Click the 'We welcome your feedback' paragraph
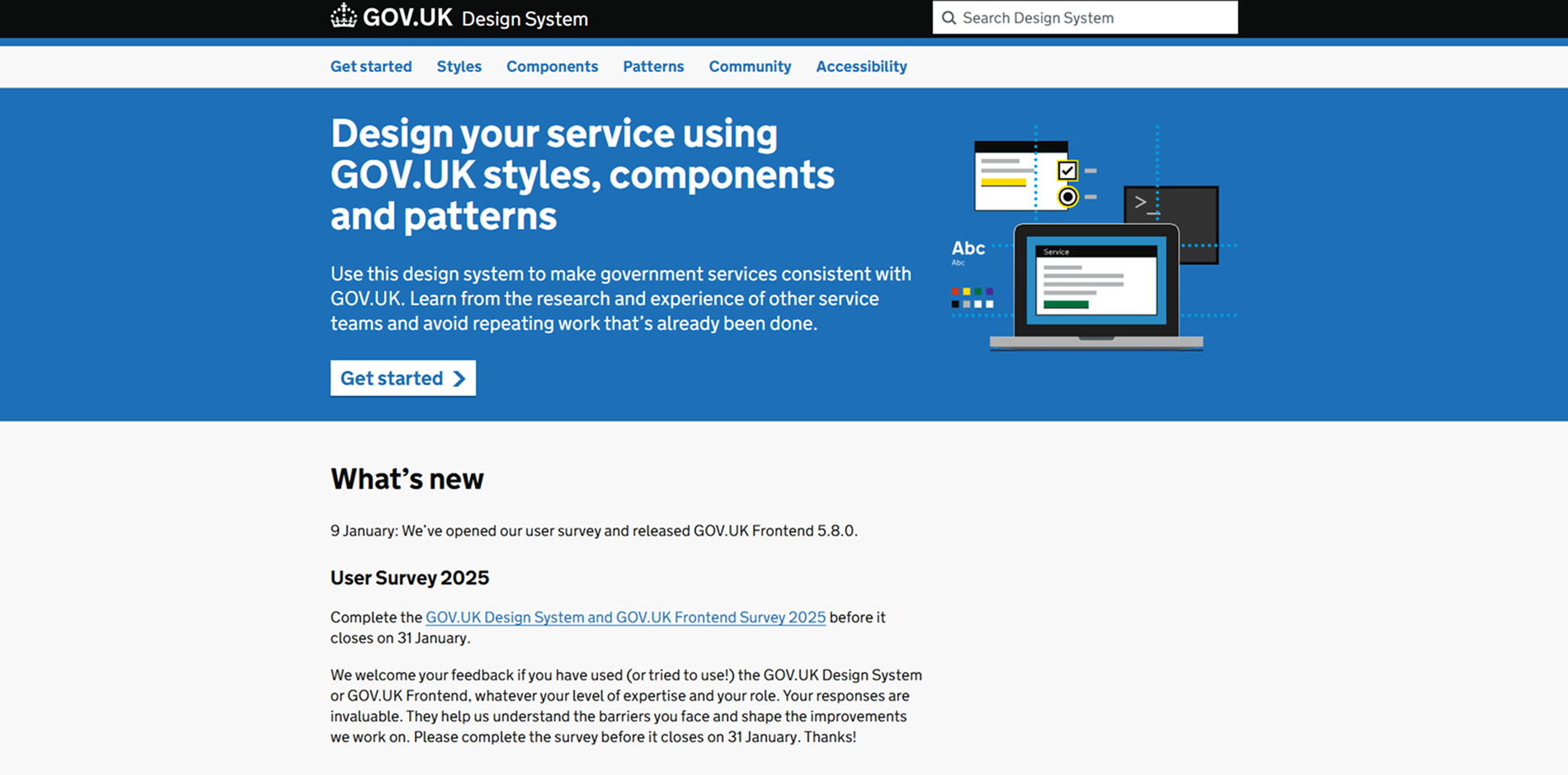This screenshot has height=775, width=1568. click(626, 707)
